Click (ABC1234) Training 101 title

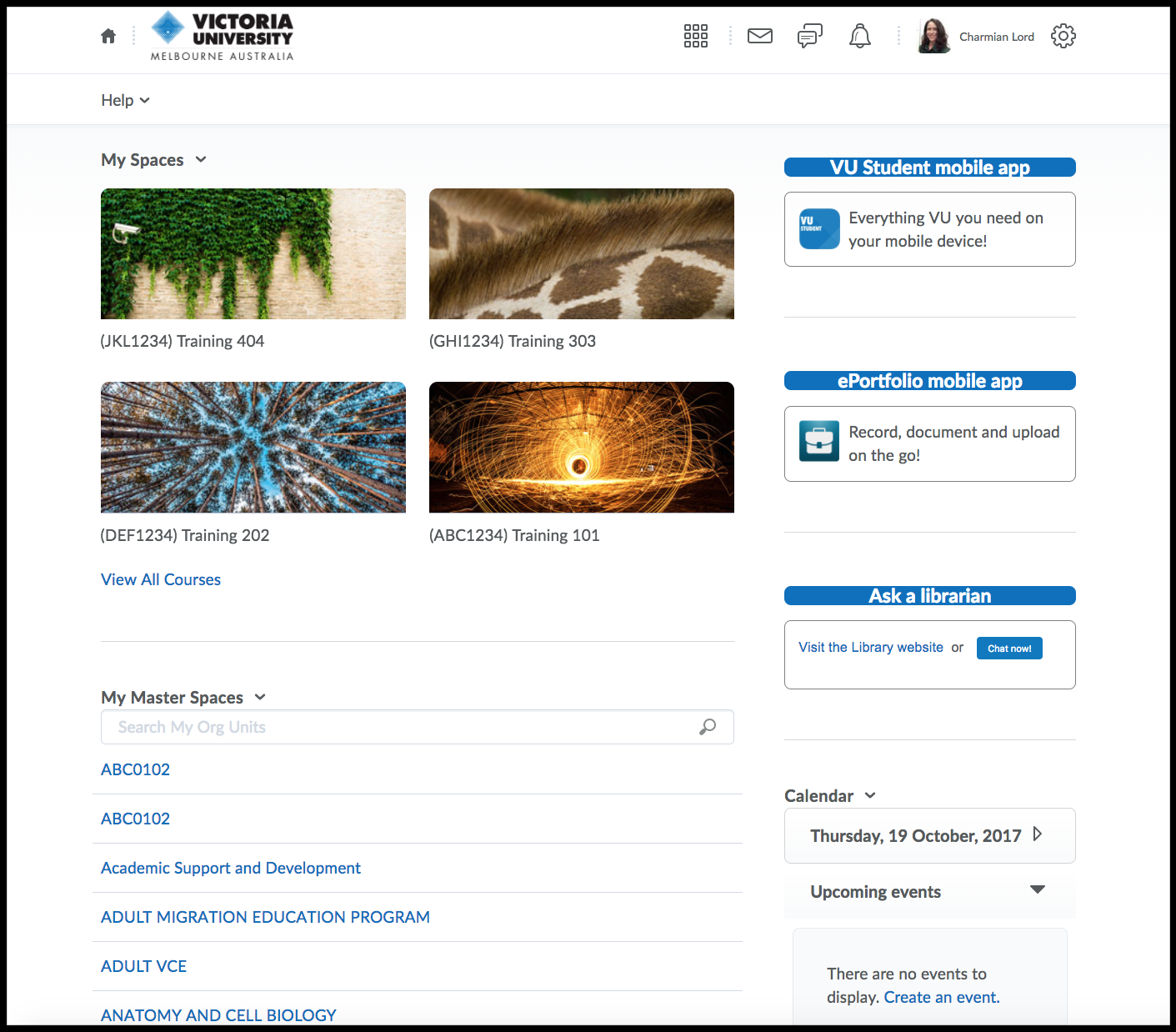[514, 535]
